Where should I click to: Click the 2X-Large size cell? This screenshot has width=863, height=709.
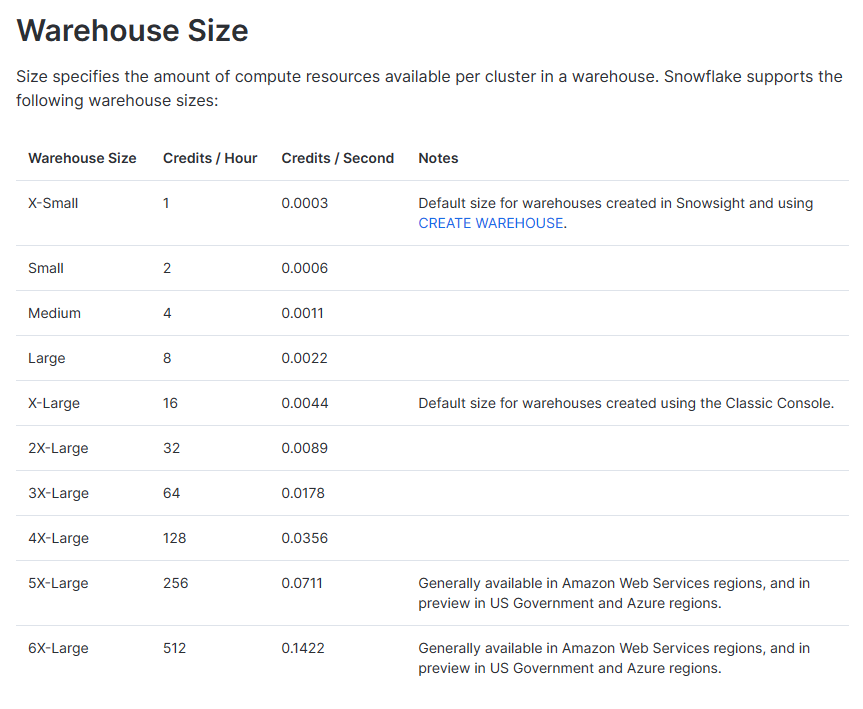tap(58, 448)
